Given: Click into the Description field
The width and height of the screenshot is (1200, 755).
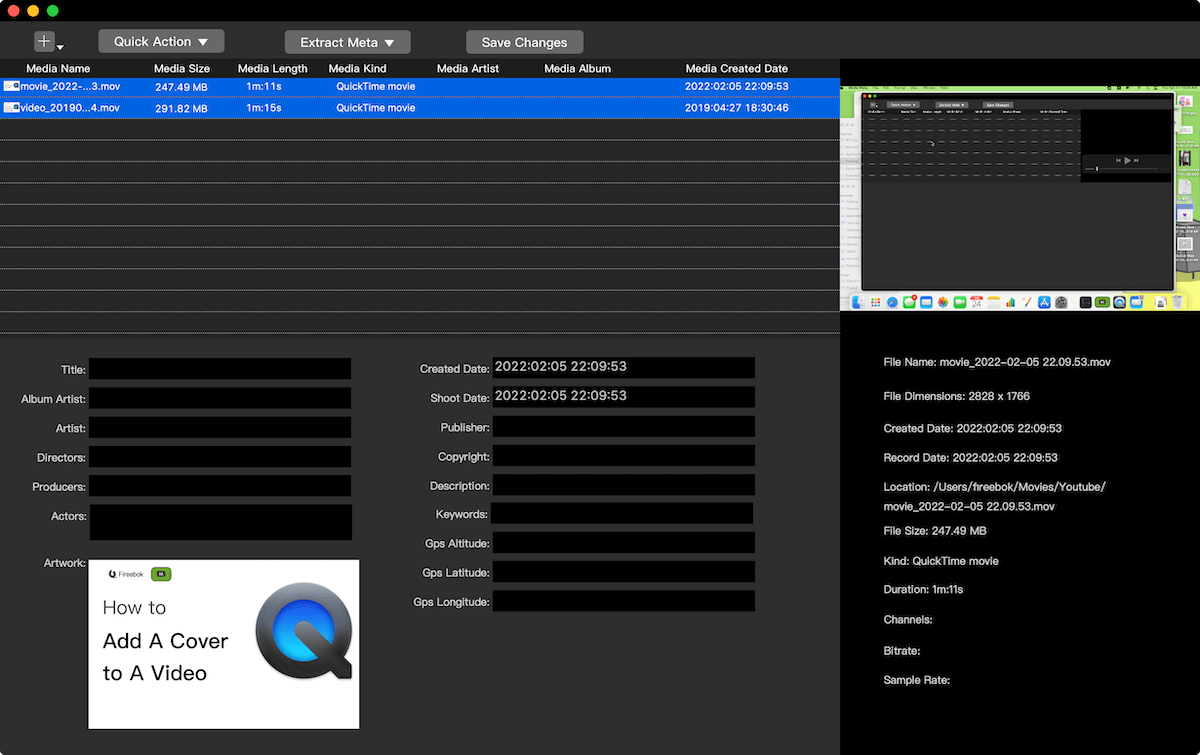Looking at the screenshot, I should pyautogui.click(x=624, y=484).
